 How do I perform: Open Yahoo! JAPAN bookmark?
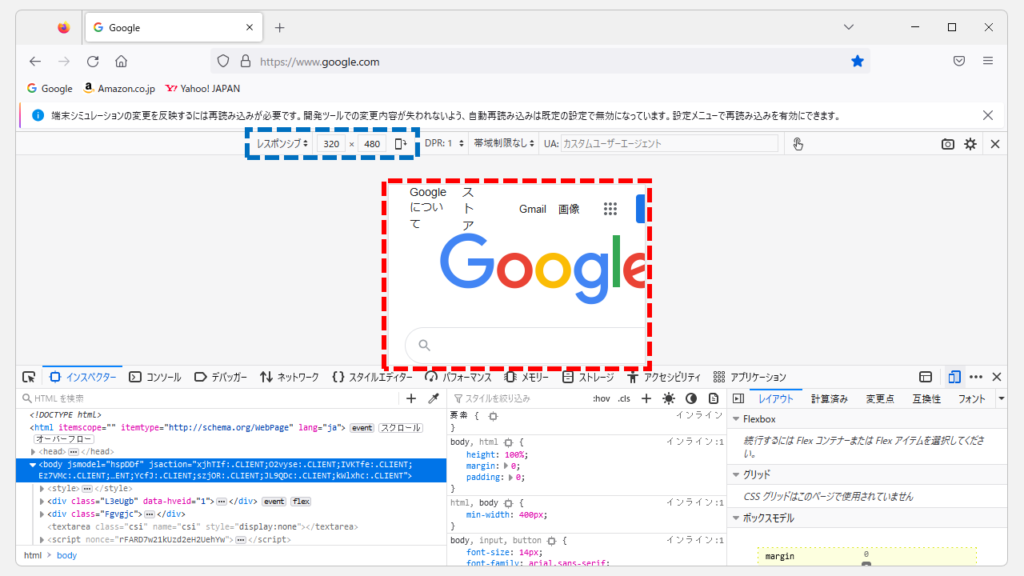click(203, 88)
